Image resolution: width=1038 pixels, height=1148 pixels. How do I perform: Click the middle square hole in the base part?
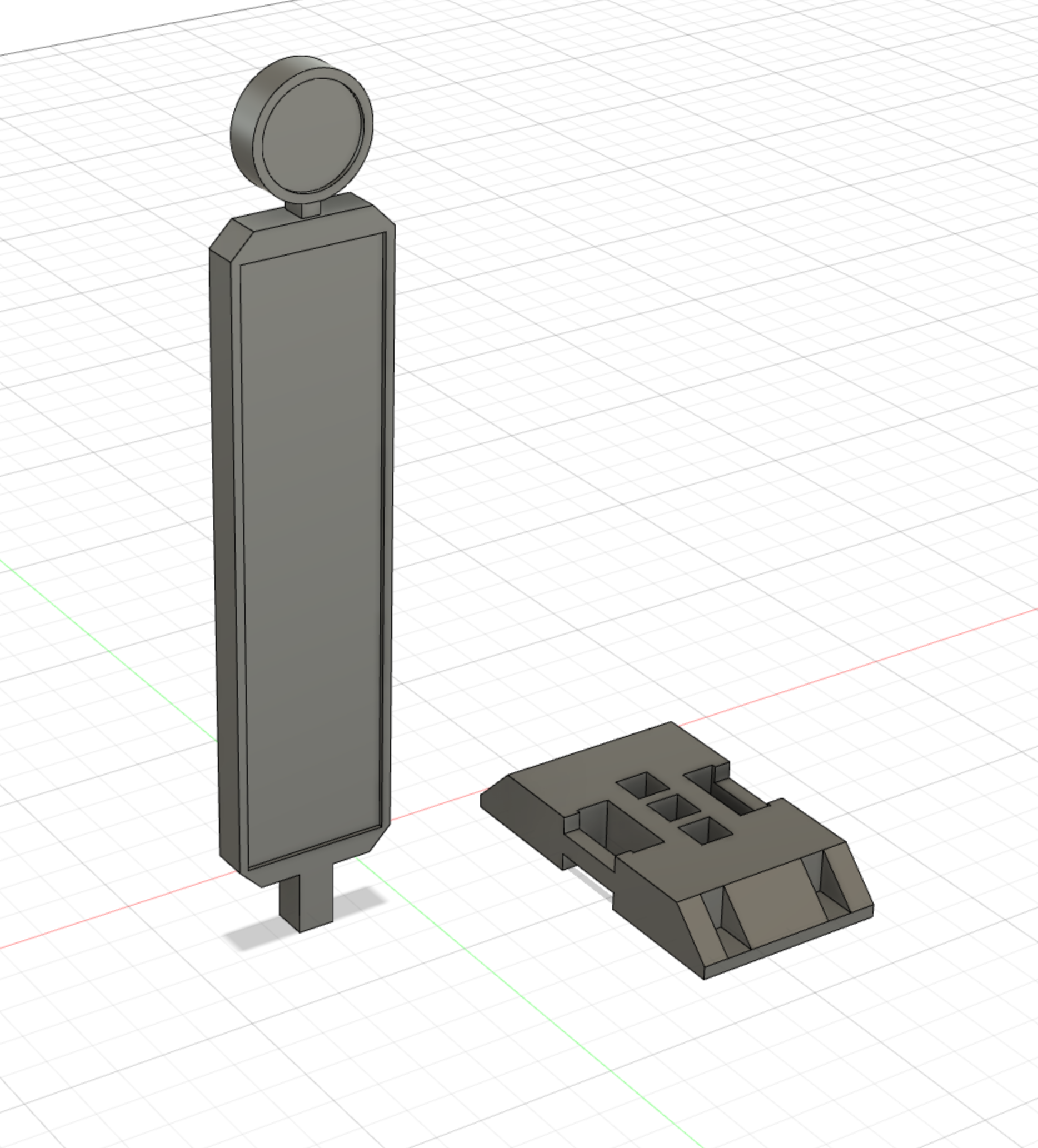[675, 807]
